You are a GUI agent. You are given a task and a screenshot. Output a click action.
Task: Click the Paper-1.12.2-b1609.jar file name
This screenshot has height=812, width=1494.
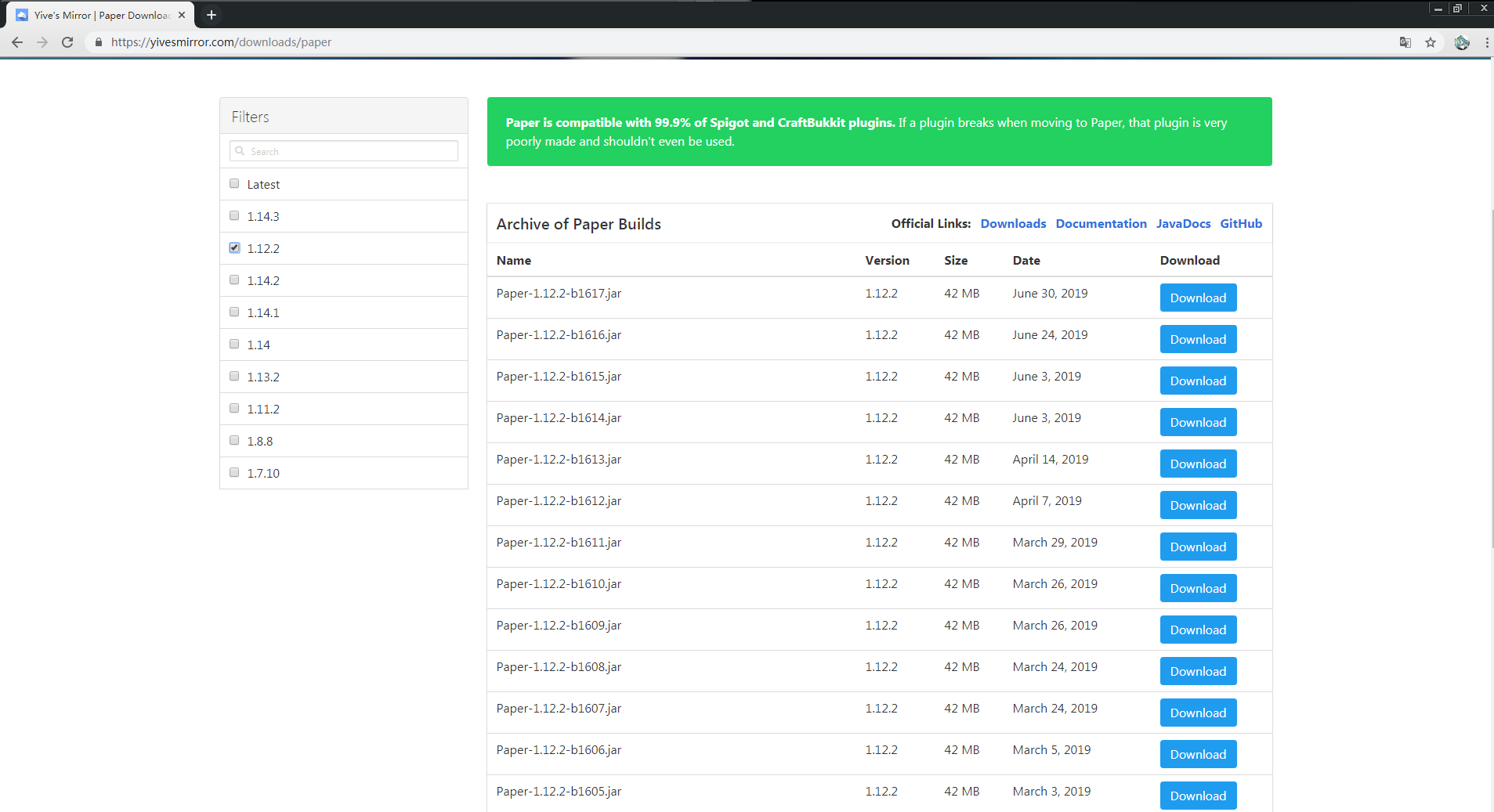click(559, 626)
